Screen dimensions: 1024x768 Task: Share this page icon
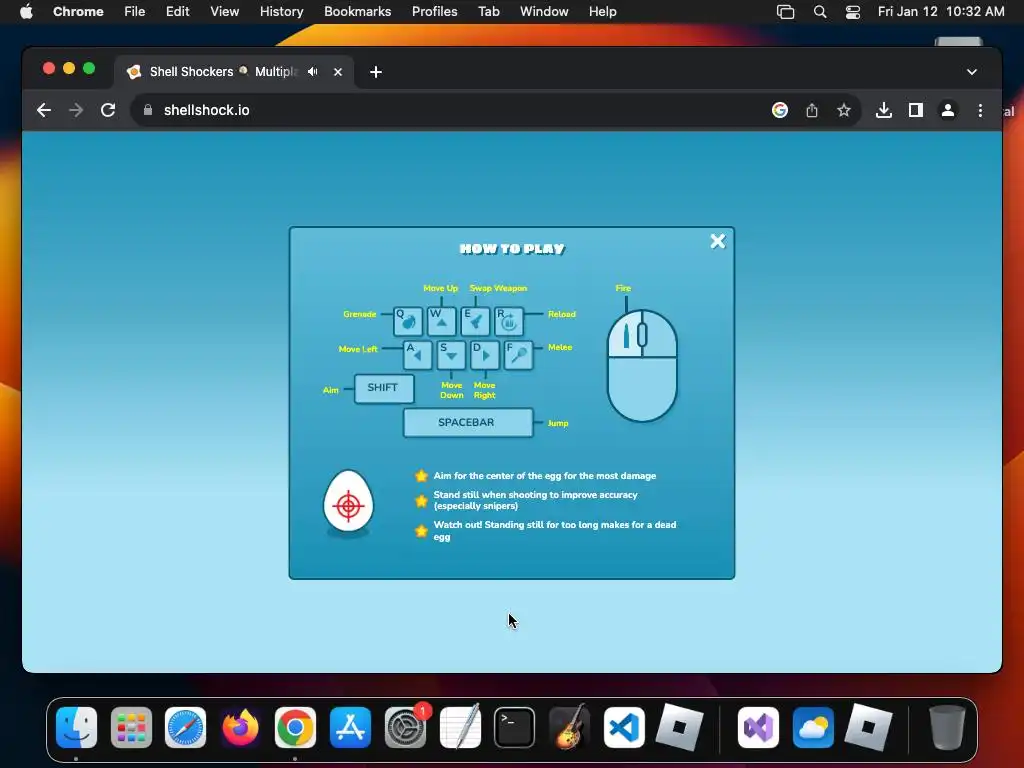tap(812, 110)
